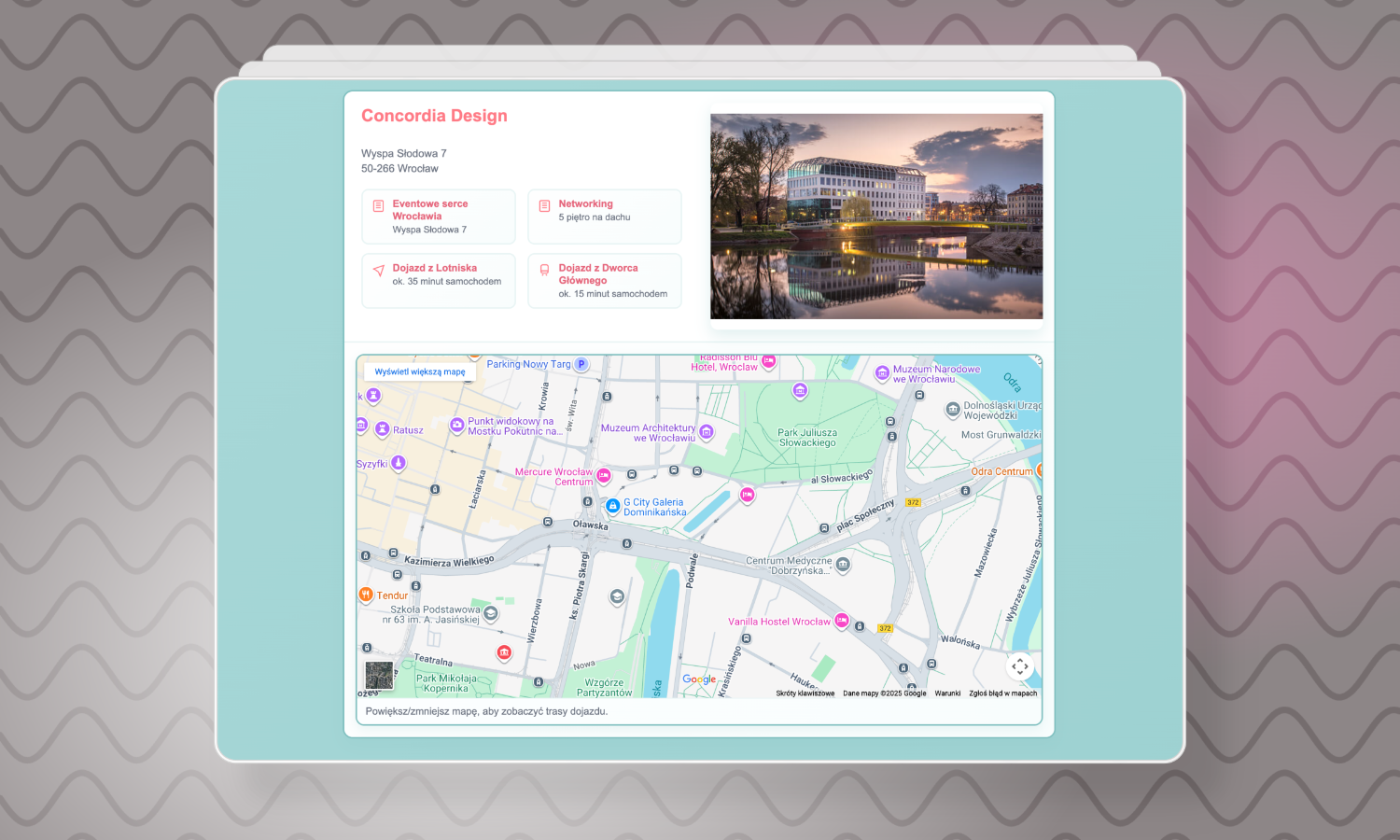The width and height of the screenshot is (1400, 840).
Task: Click the Radisson Blu hotel marker
Action: tap(769, 361)
